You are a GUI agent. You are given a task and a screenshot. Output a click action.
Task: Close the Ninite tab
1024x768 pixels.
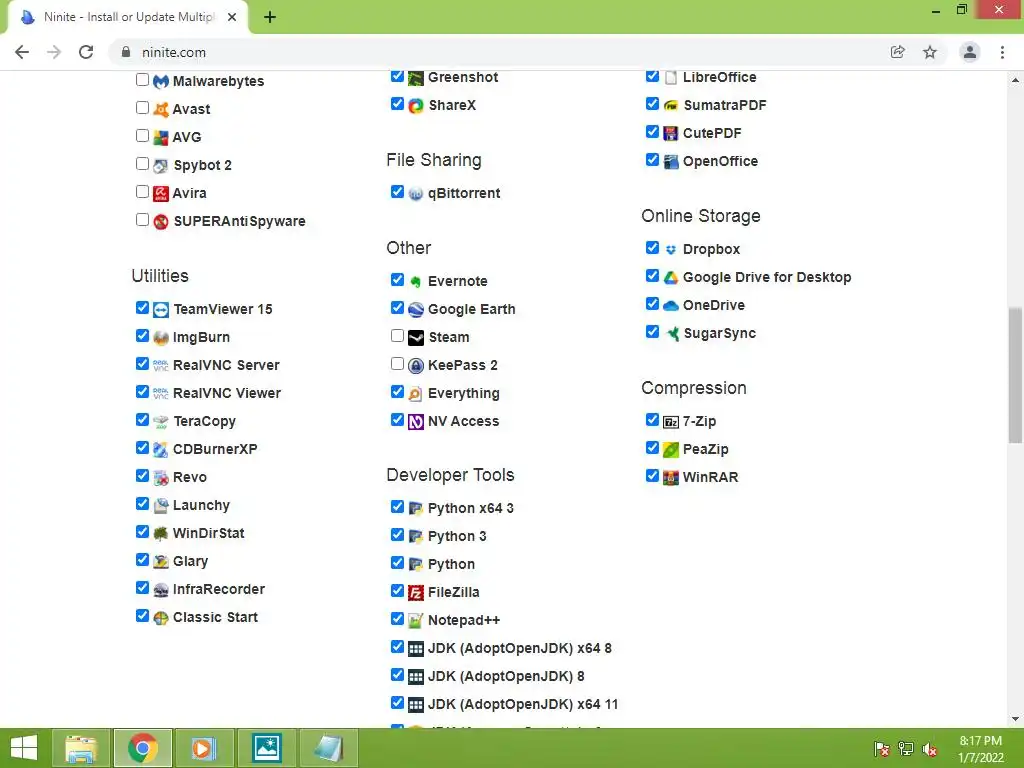pos(232,17)
